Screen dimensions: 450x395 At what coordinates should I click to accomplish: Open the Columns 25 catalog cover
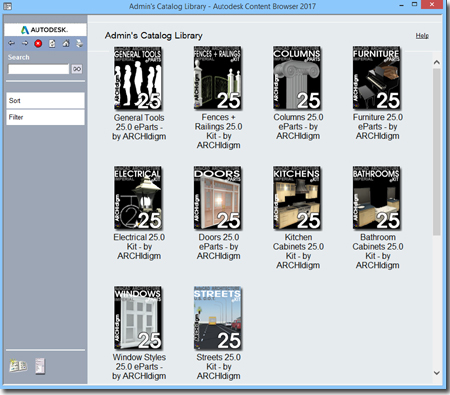[297, 78]
